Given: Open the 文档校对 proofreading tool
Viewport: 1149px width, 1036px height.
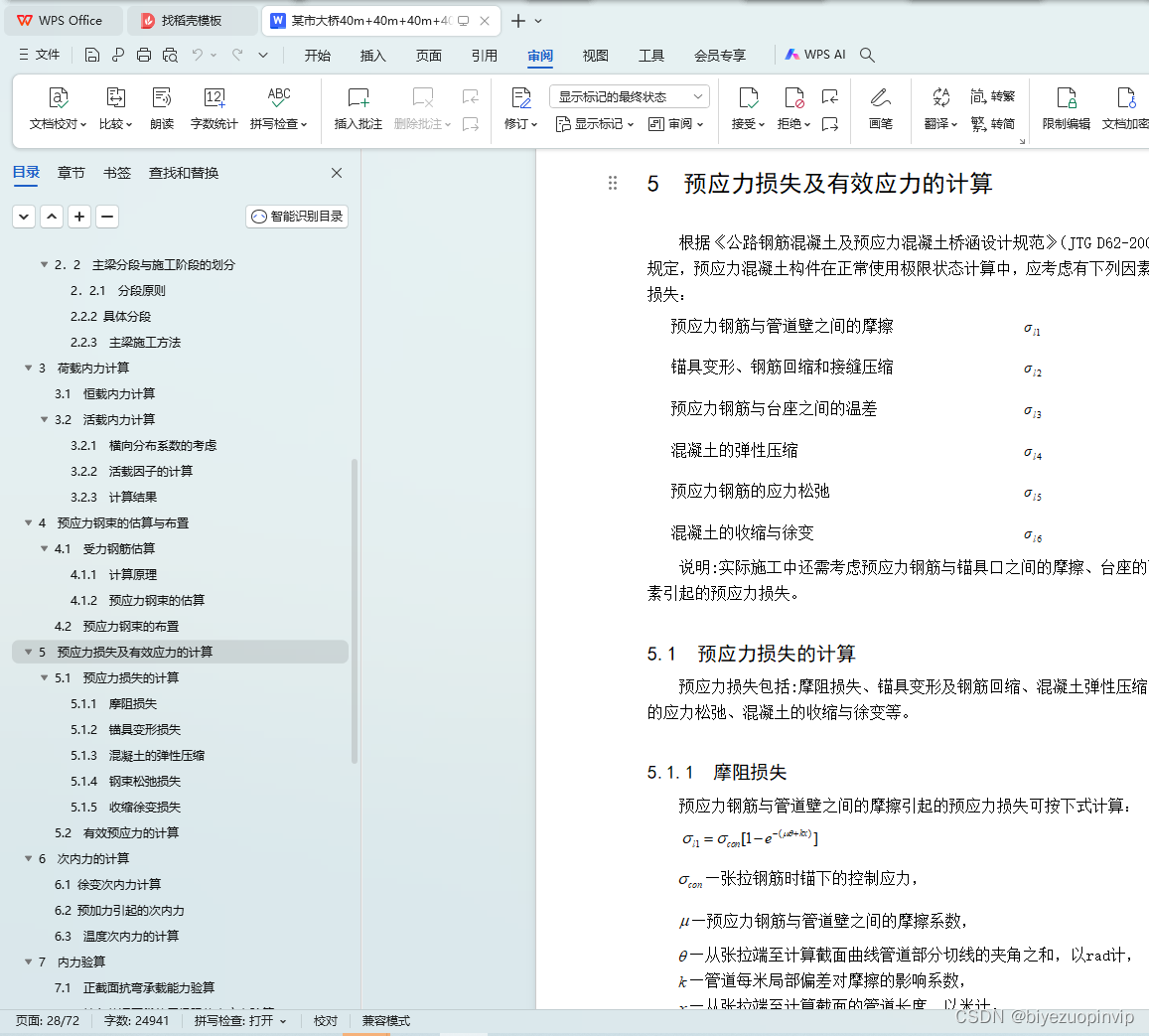Looking at the screenshot, I should [x=58, y=108].
